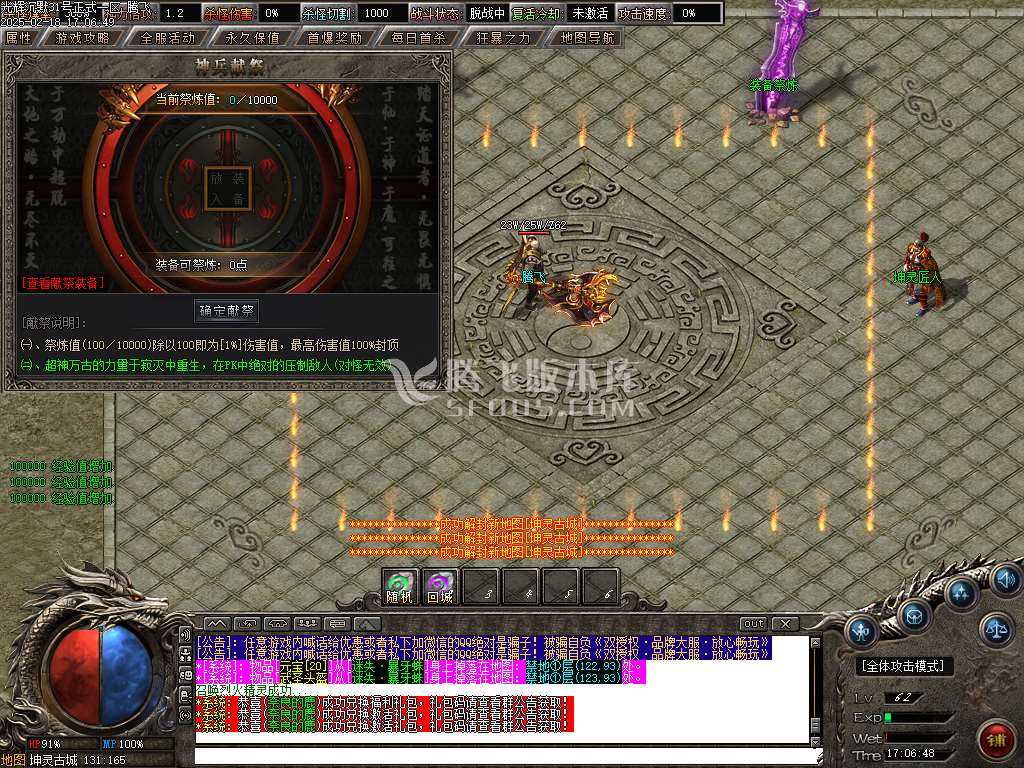Viewport: 1024px width, 768px height.
Task: Open the 游戏攻略 game guide menu
Action: pos(83,38)
